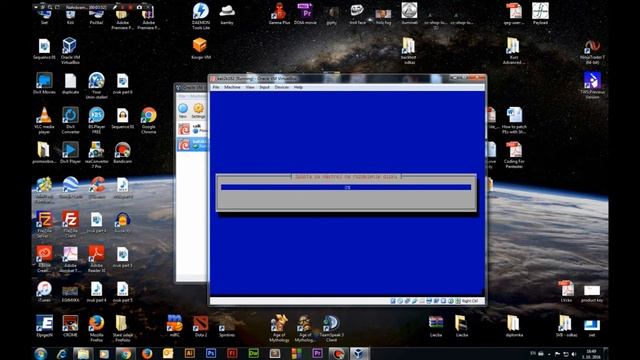The image size is (640, 360).
Task: Switch to Chrome on the taskbar
Action: (125, 353)
